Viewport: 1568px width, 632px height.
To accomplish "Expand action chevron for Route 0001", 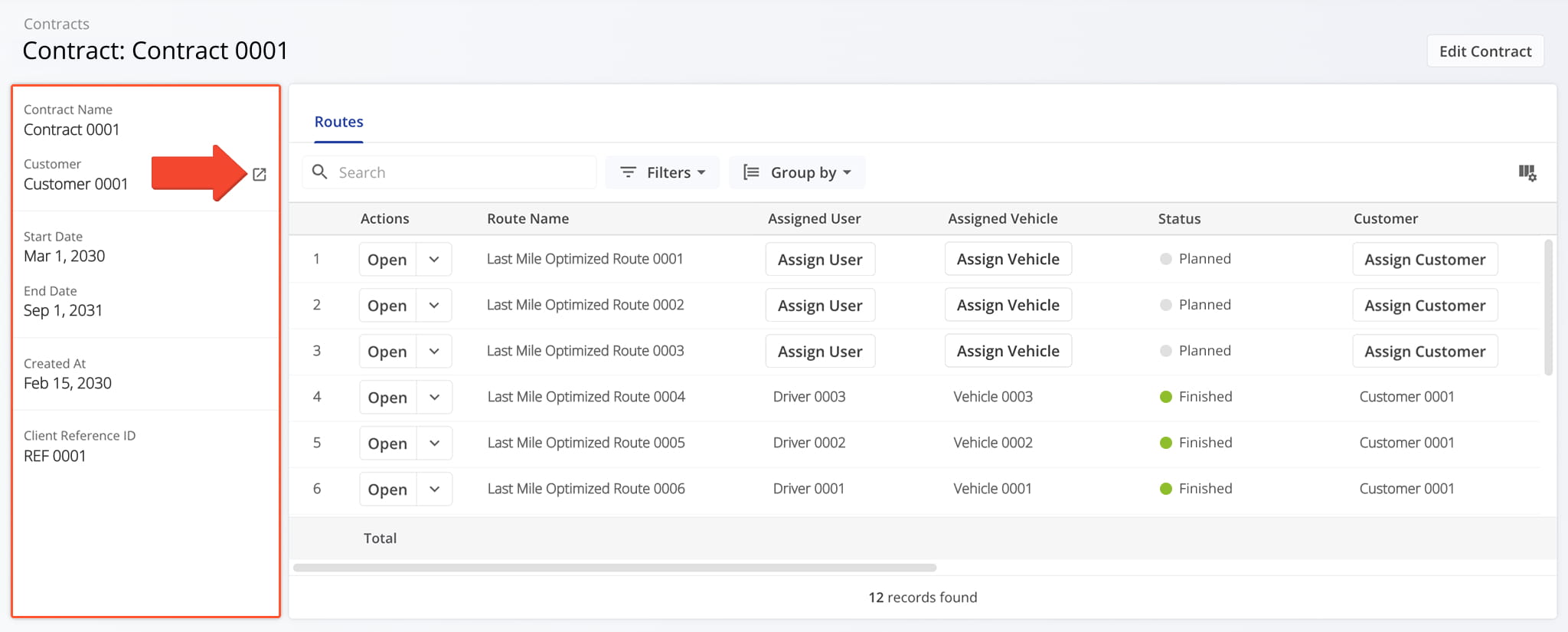I will point(434,260).
